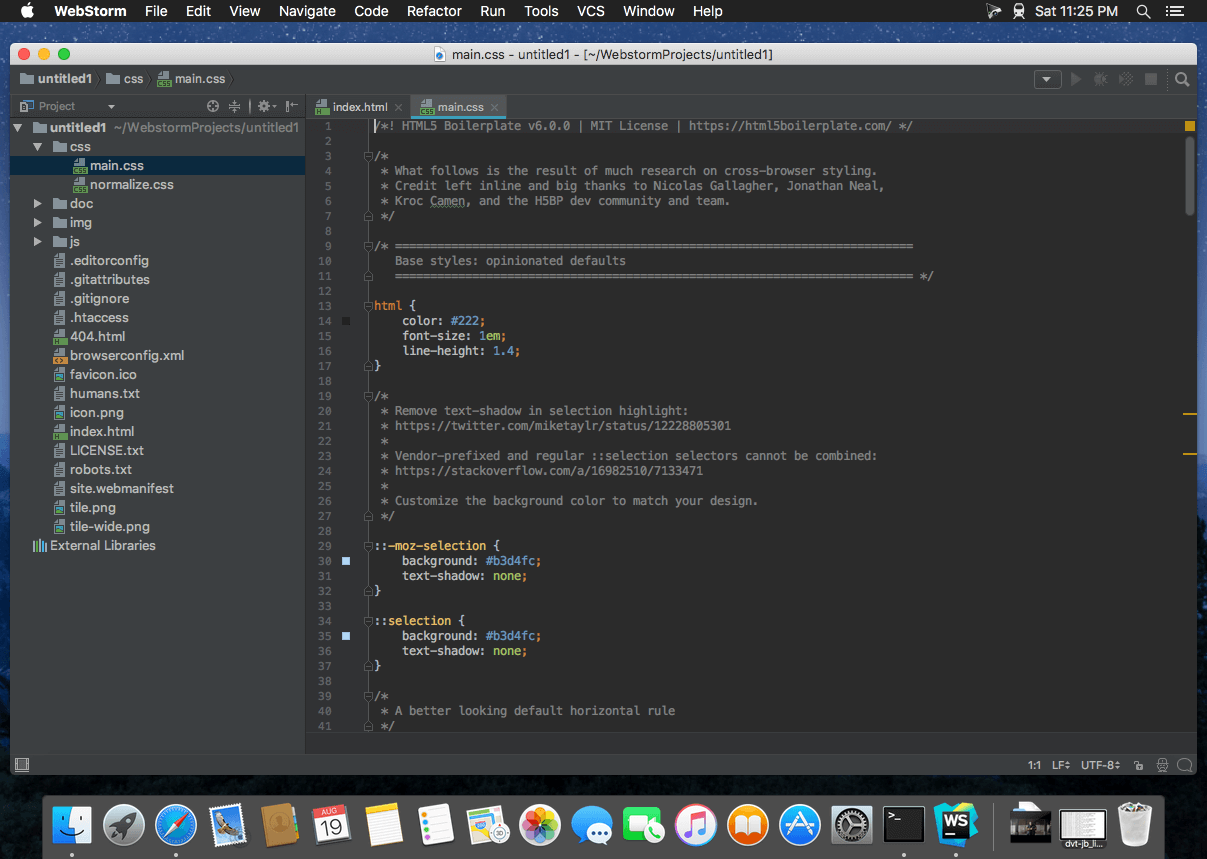
Task: Select favicon.ico in project tree
Action: 94,375
